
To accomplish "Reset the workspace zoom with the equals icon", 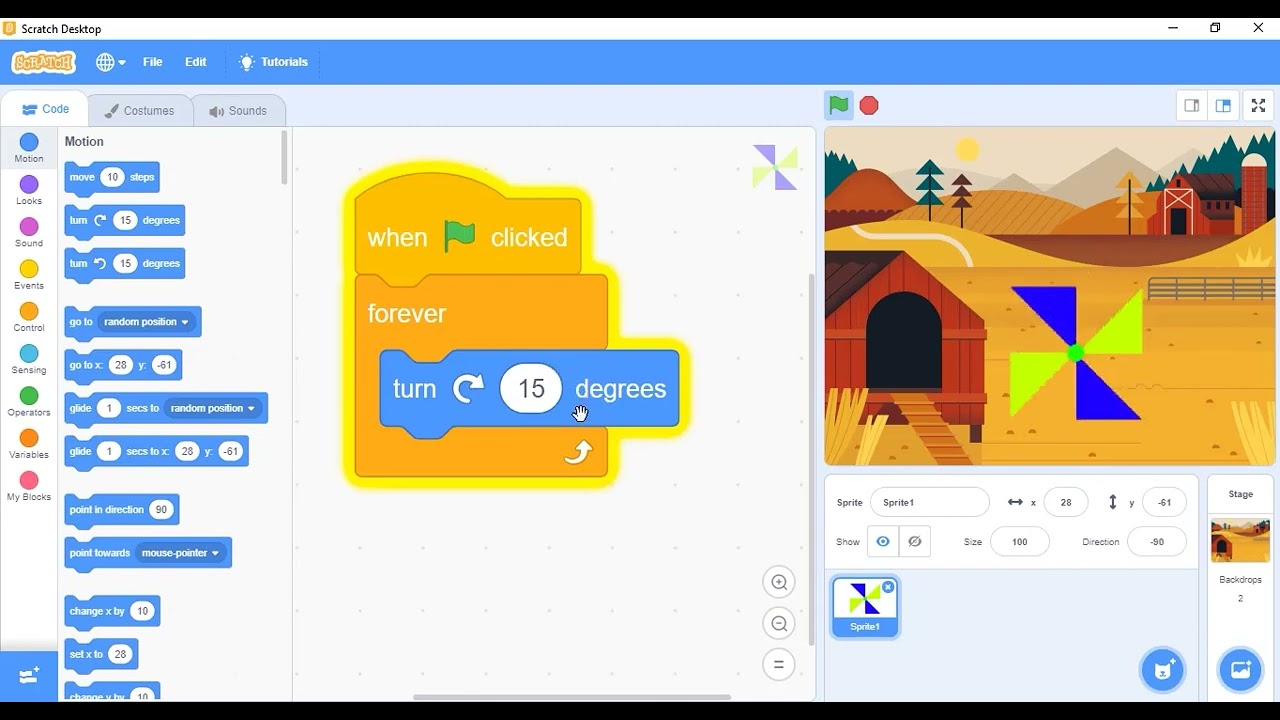I will (x=779, y=665).
